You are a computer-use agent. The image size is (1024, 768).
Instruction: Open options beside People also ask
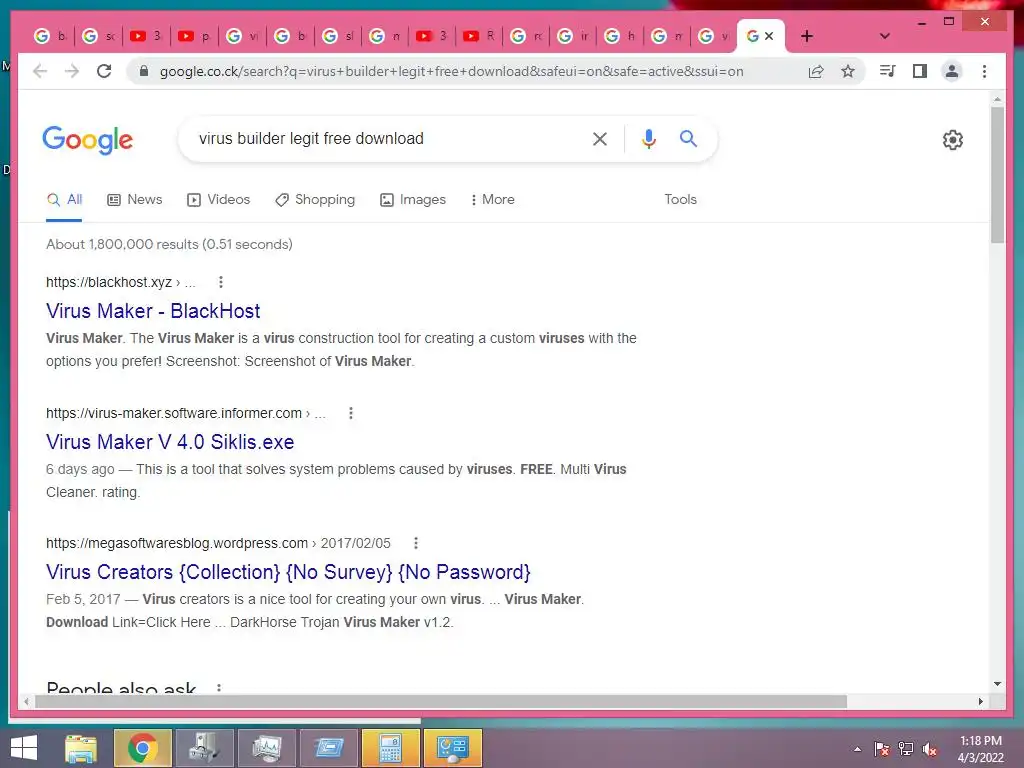coord(219,688)
